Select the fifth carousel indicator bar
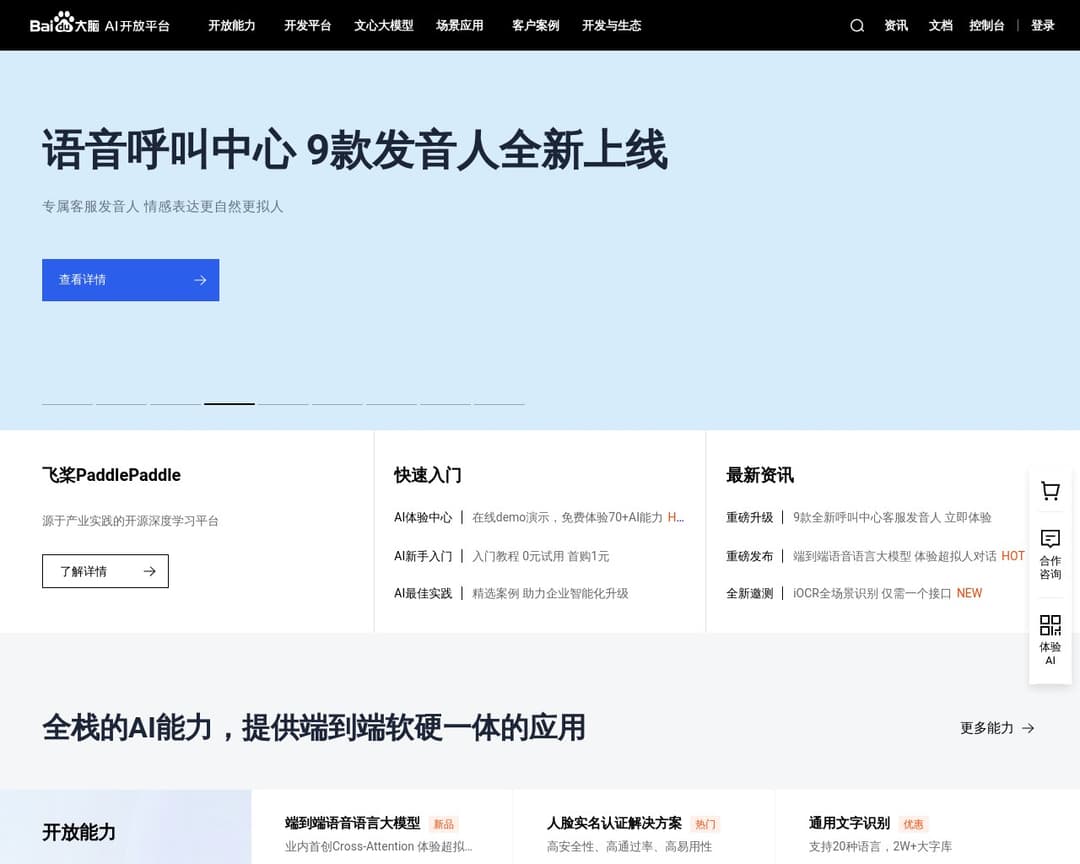1080x864 pixels. pyautogui.click(x=283, y=404)
